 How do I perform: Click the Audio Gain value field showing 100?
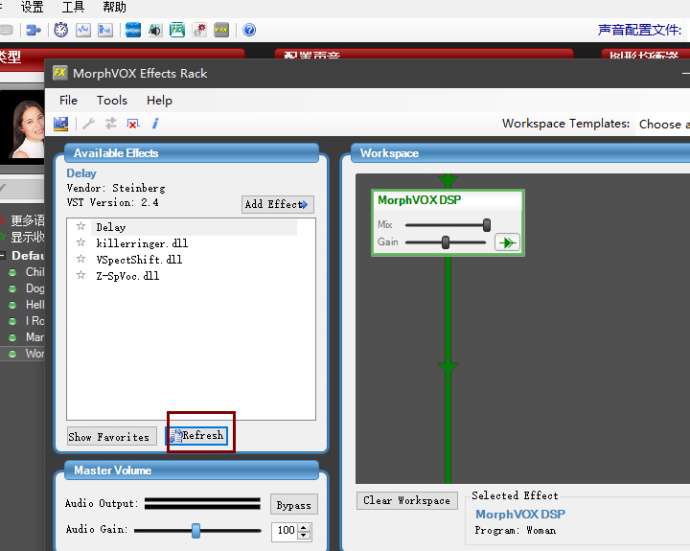click(x=285, y=530)
